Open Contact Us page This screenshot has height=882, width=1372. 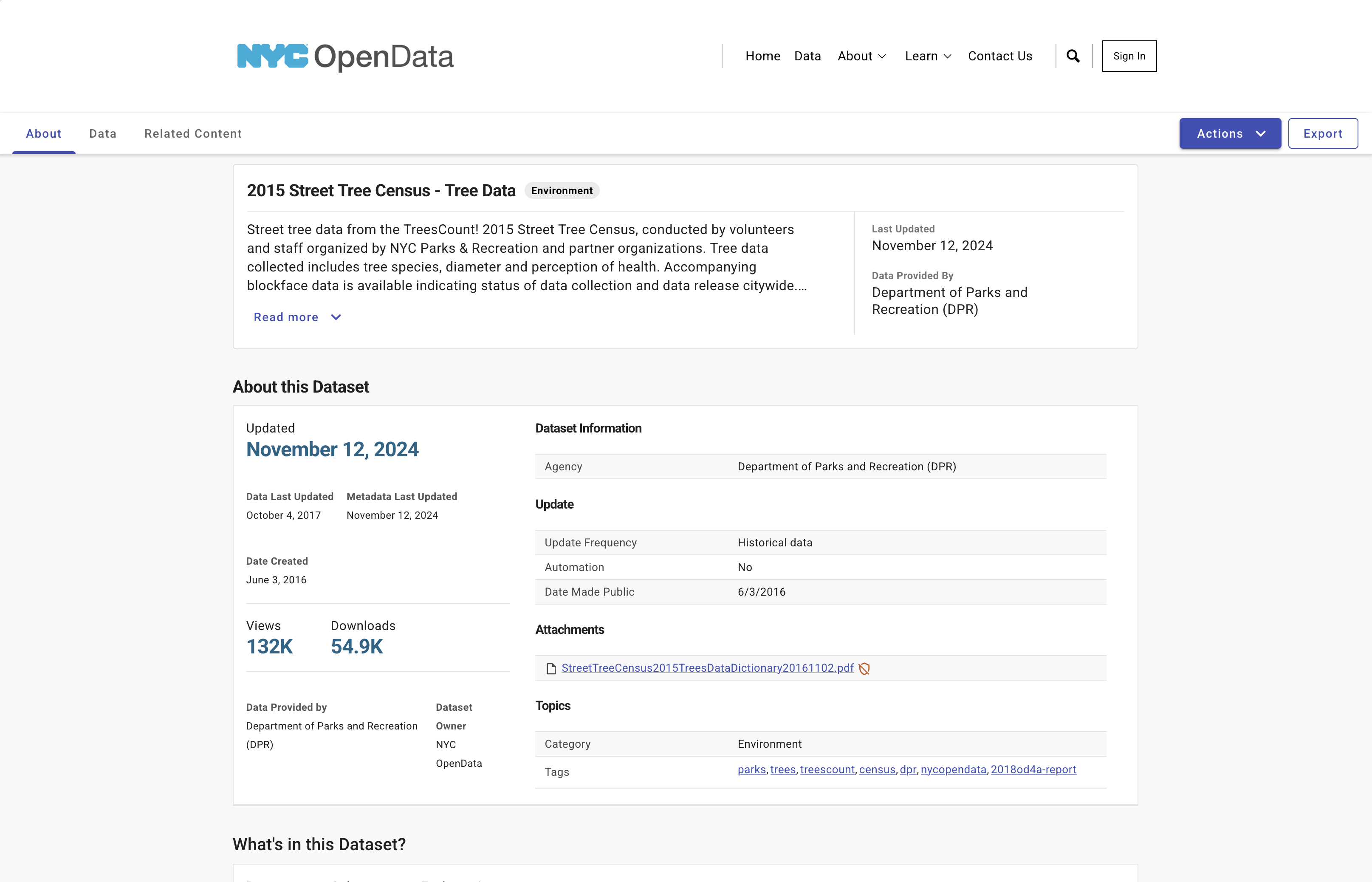click(1000, 56)
